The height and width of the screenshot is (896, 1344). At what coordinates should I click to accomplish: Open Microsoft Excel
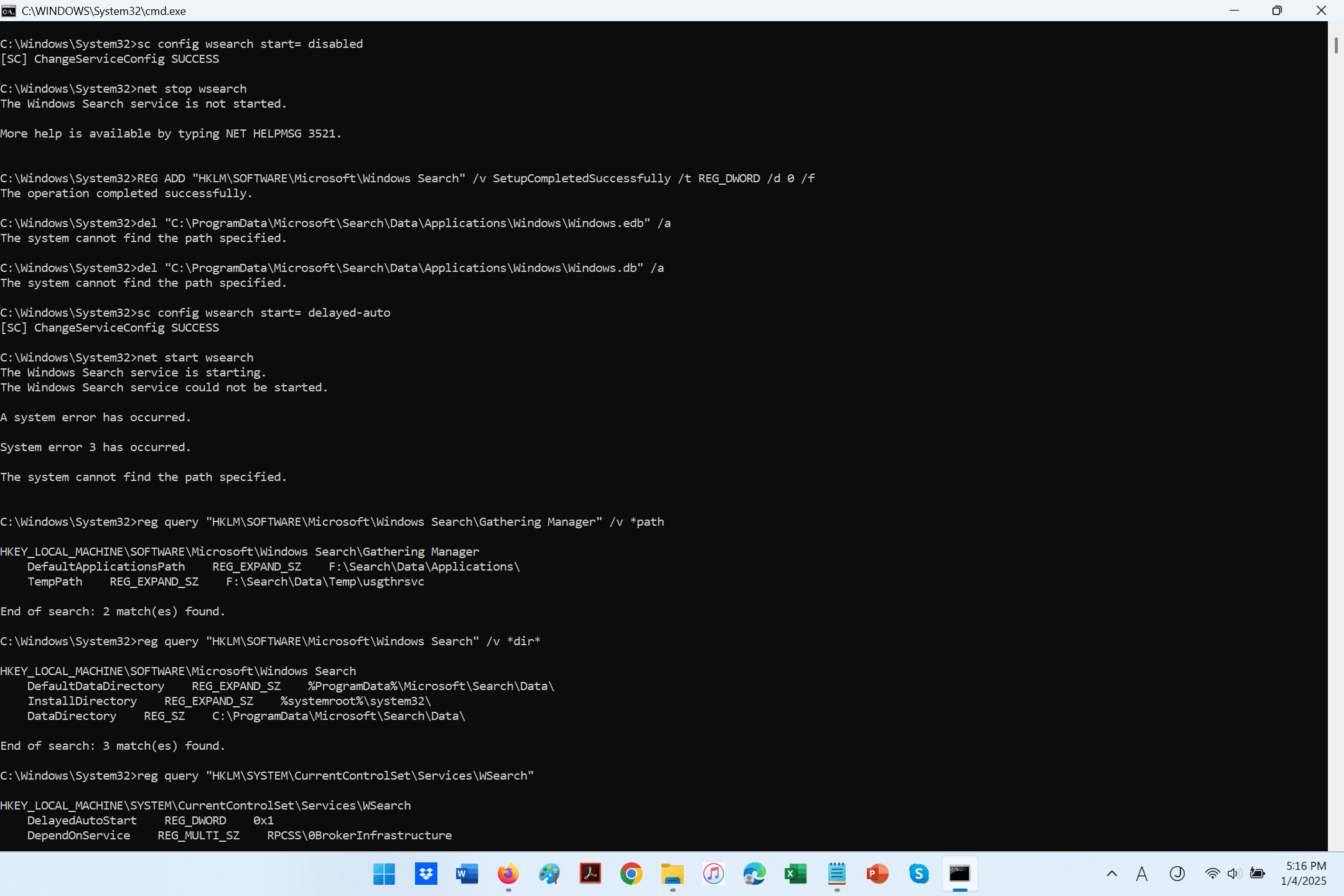point(795,874)
